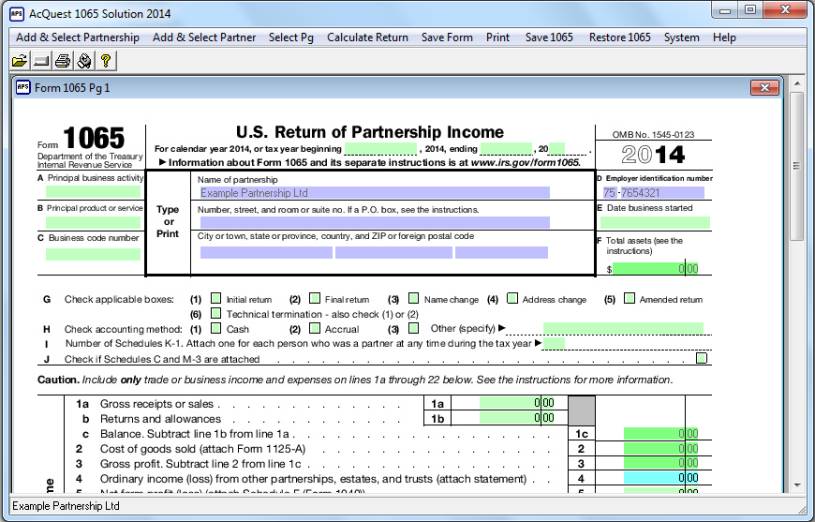Open the Select Pg menu
The width and height of the screenshot is (815, 522).
click(x=292, y=37)
